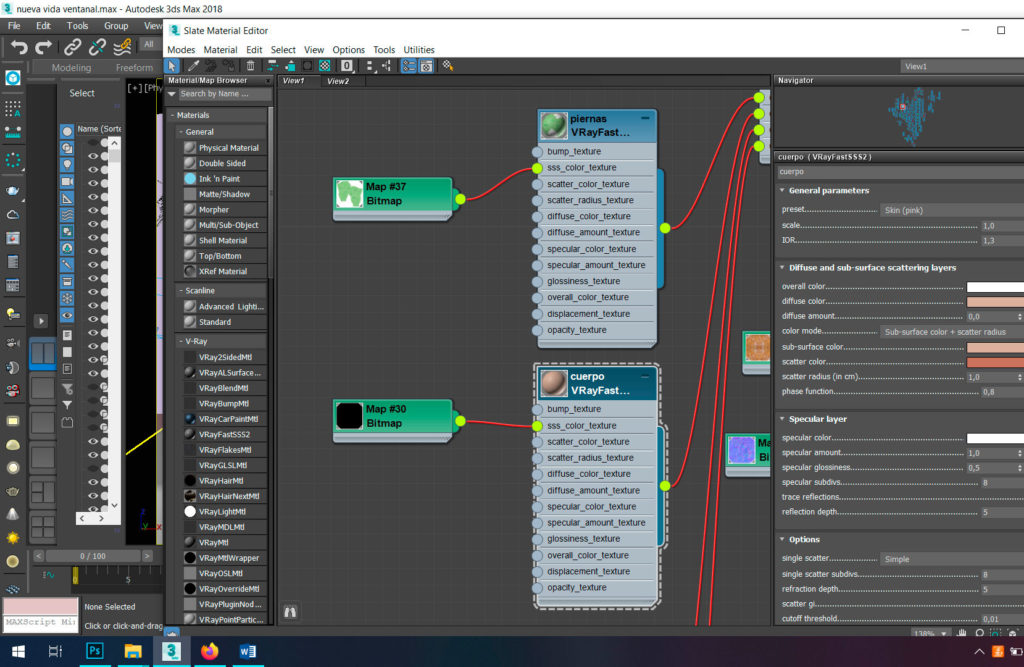This screenshot has height=667, width=1024.
Task: Click the Ink 'n Paint material icon
Action: click(x=190, y=178)
